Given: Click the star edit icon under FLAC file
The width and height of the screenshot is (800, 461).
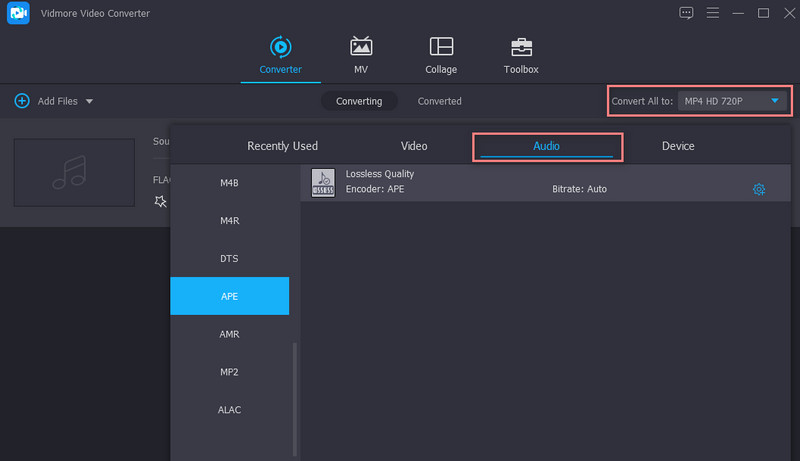Looking at the screenshot, I should click(160, 201).
